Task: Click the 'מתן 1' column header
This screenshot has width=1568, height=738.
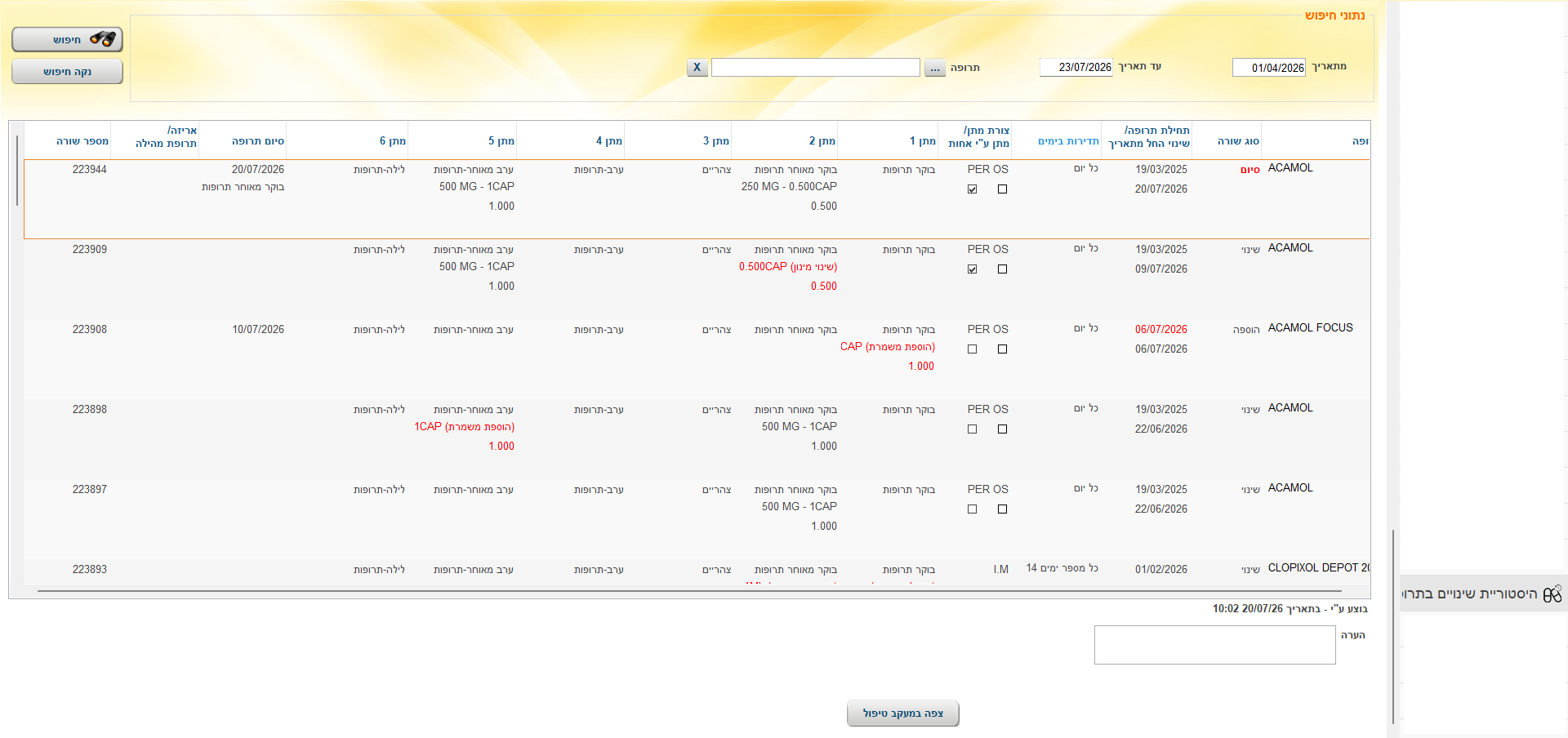Action: point(923,141)
